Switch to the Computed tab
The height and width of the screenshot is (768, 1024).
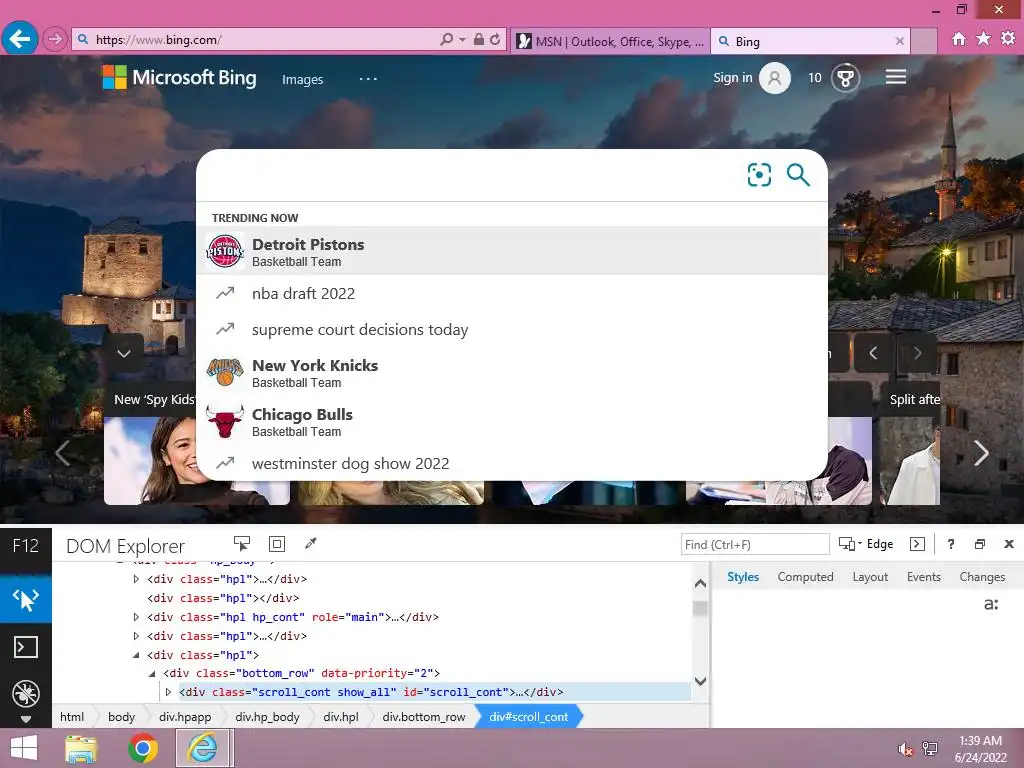(805, 577)
